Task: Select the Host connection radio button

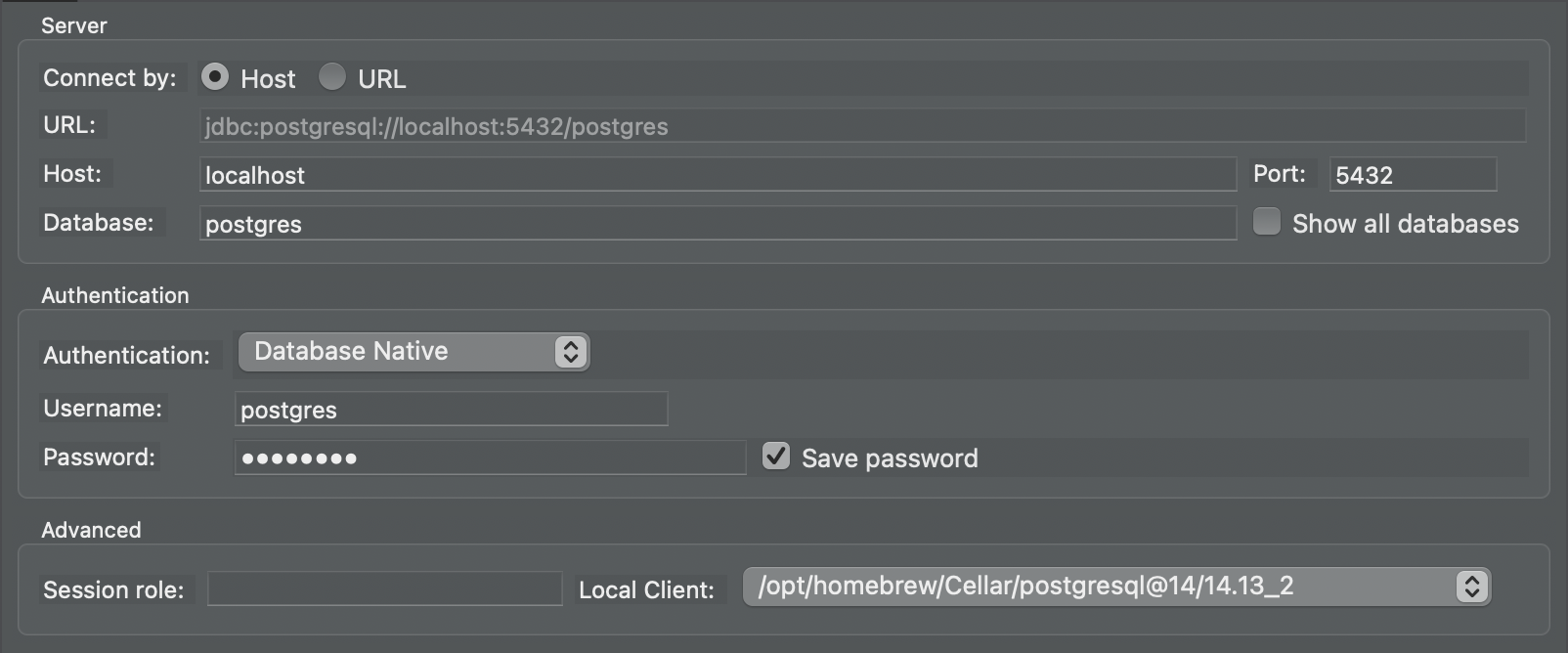Action: click(215, 77)
